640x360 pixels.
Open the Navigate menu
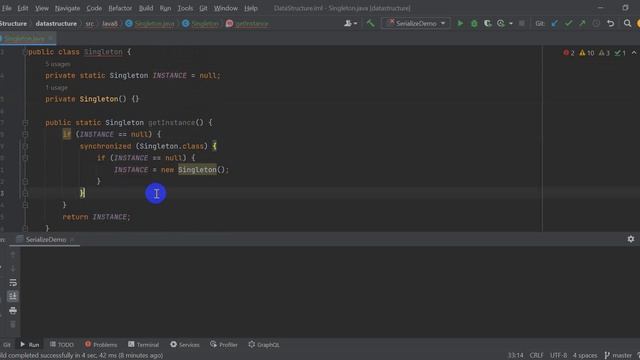tap(67, 8)
